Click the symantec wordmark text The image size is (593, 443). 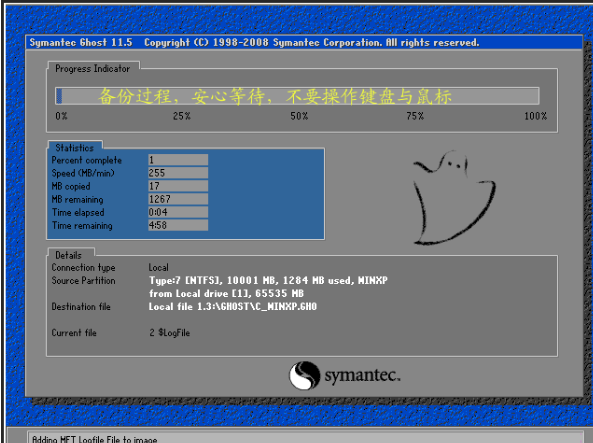pyautogui.click(x=362, y=375)
